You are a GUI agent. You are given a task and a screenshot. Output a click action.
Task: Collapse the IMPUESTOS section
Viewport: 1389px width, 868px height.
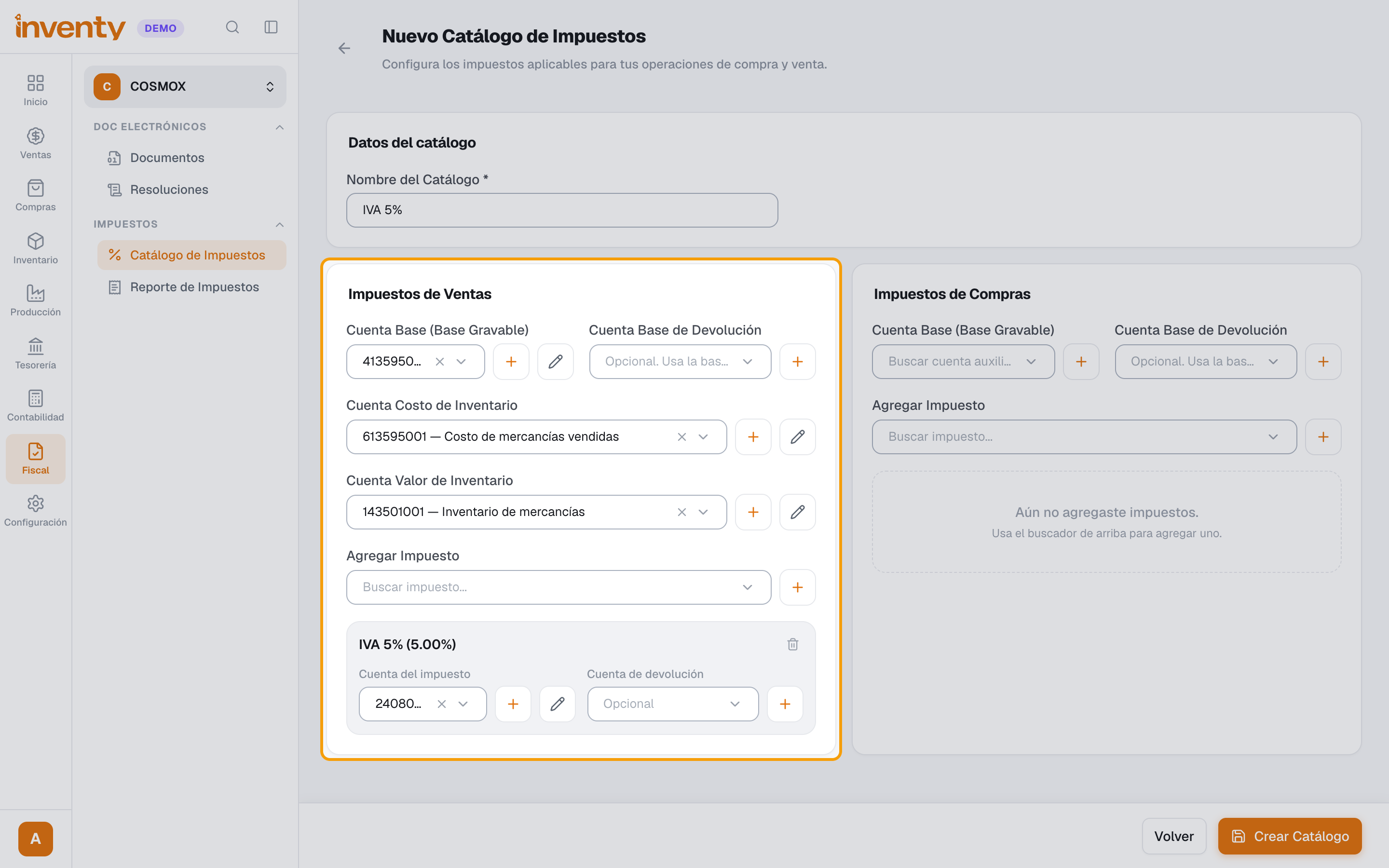click(280, 224)
